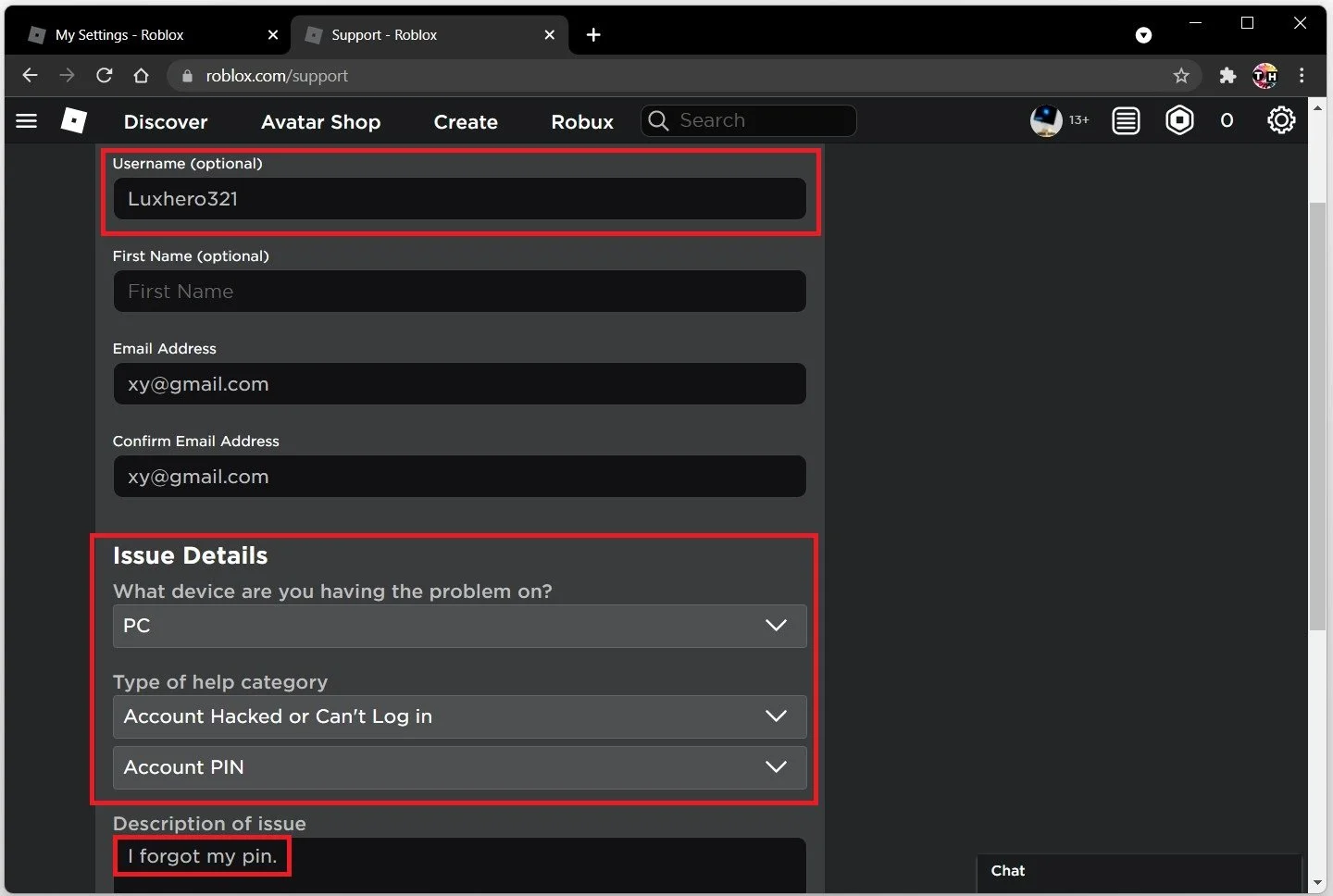Open the Robux menu item
Viewport: 1333px width, 896px height.
(x=582, y=121)
